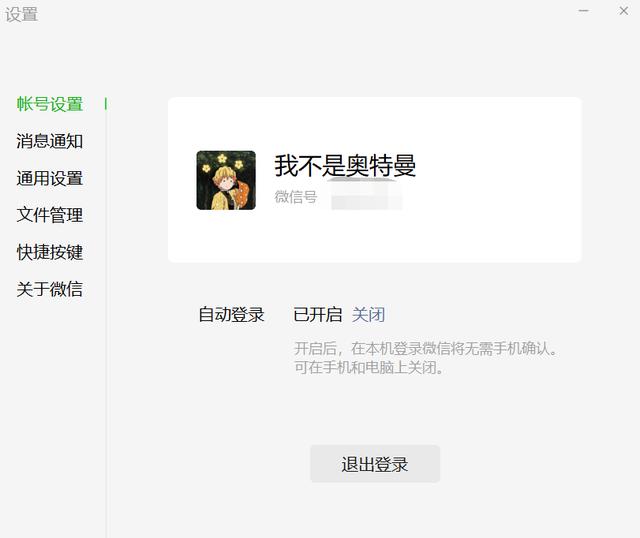The image size is (640, 538).
Task: Click the gray auto-login description text
Action: [426, 358]
